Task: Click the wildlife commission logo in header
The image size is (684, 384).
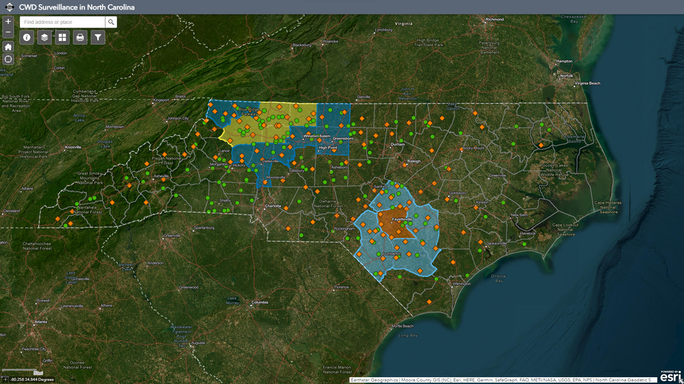Action: (9, 7)
